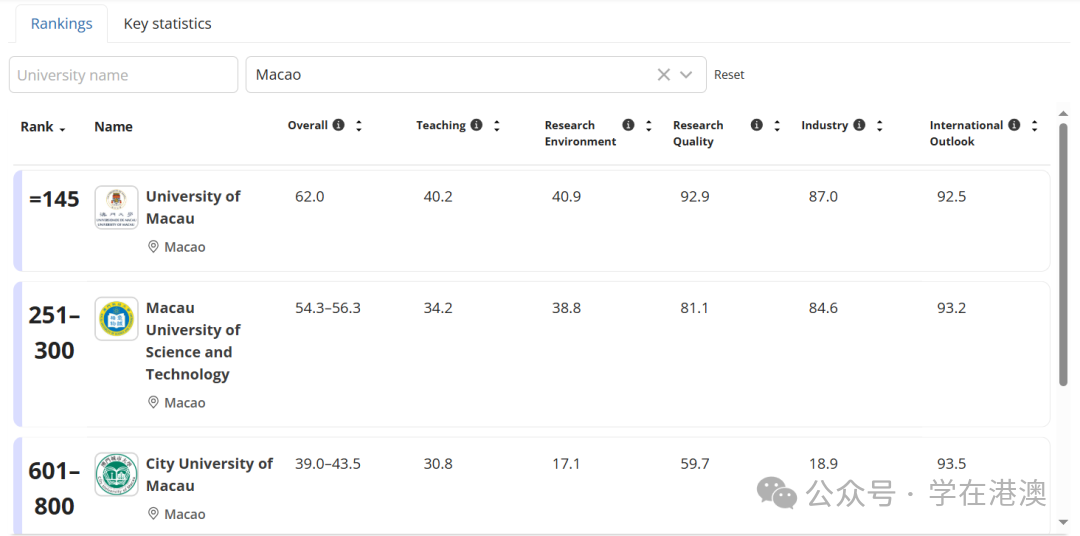
Task: Click the Overall column info icon
Action: 338,125
